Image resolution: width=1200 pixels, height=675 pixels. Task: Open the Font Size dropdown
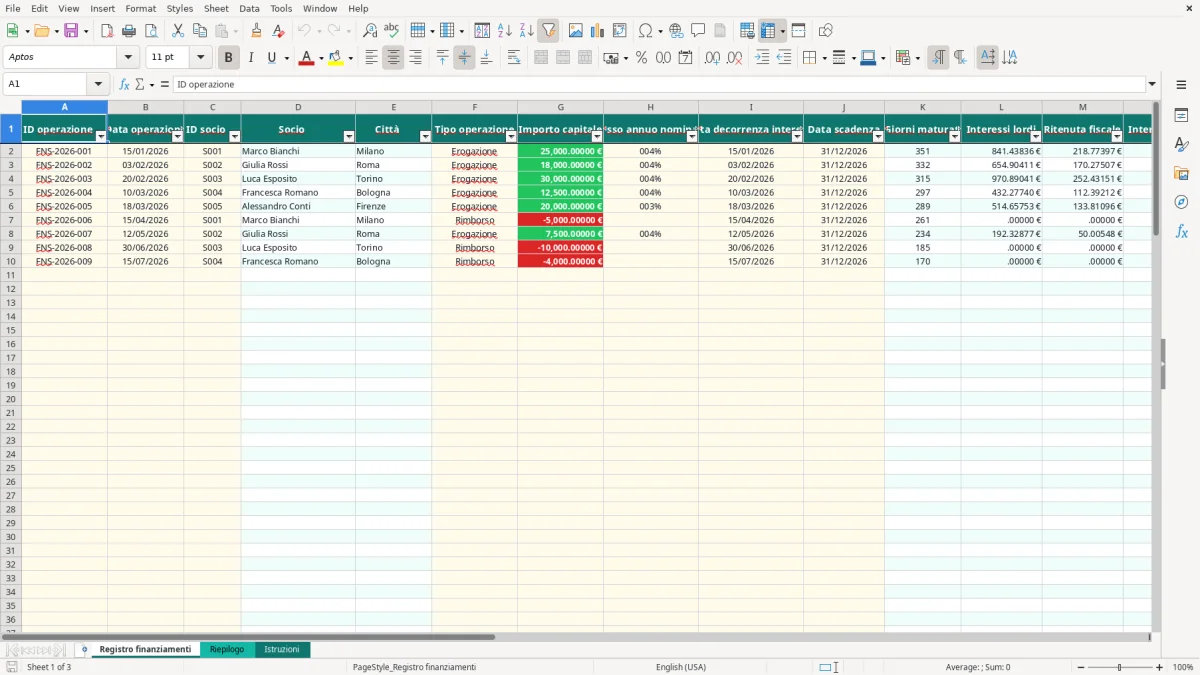200,58
